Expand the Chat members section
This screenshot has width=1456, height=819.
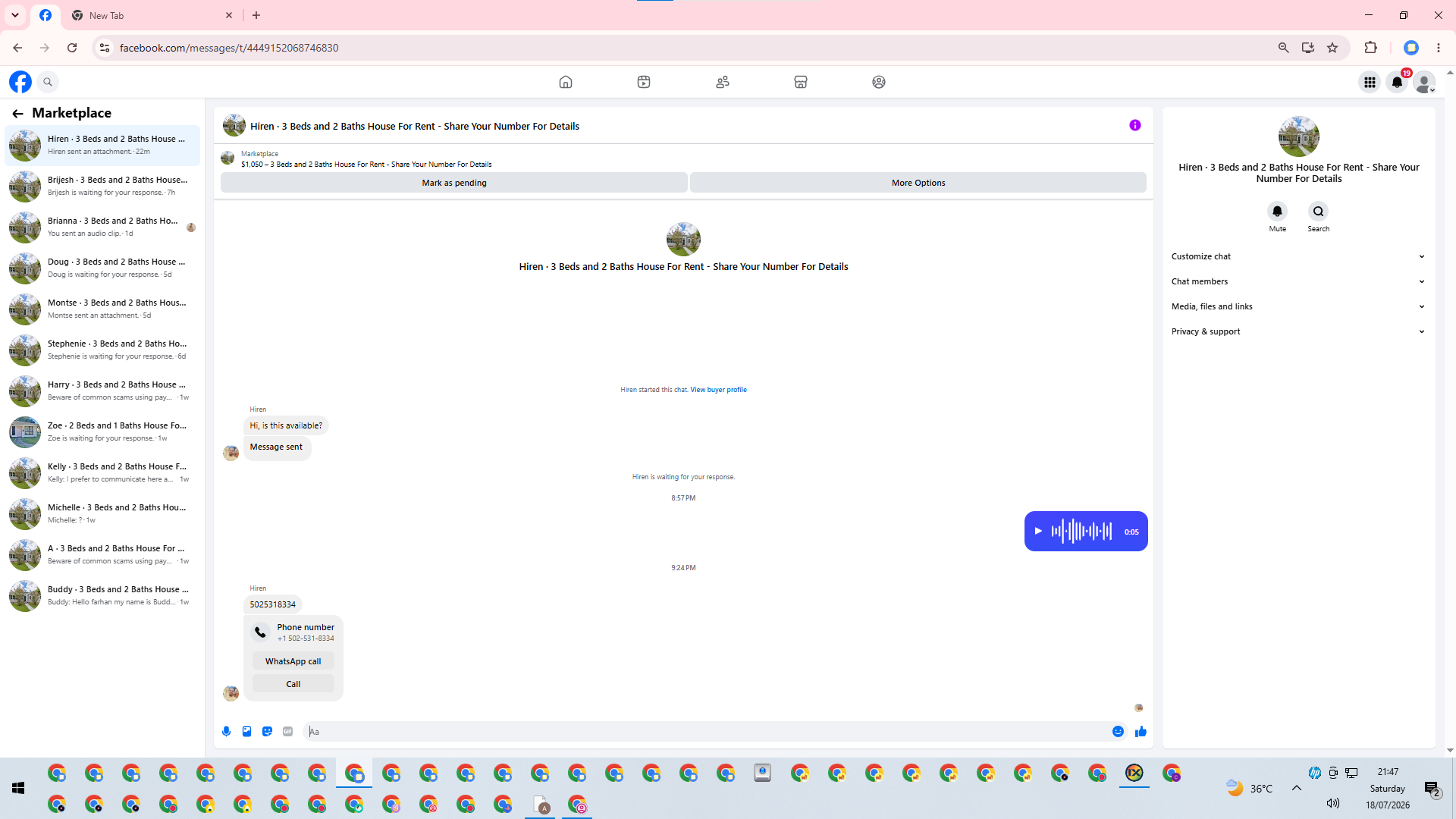point(1298,281)
